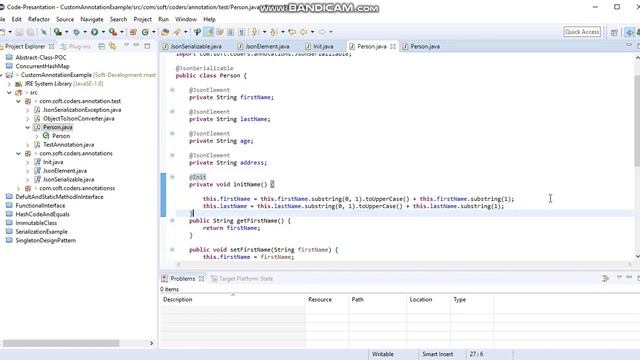Viewport: 640px width, 360px height.
Task: Click the Quick Access search field
Action: pyautogui.click(x=582, y=32)
